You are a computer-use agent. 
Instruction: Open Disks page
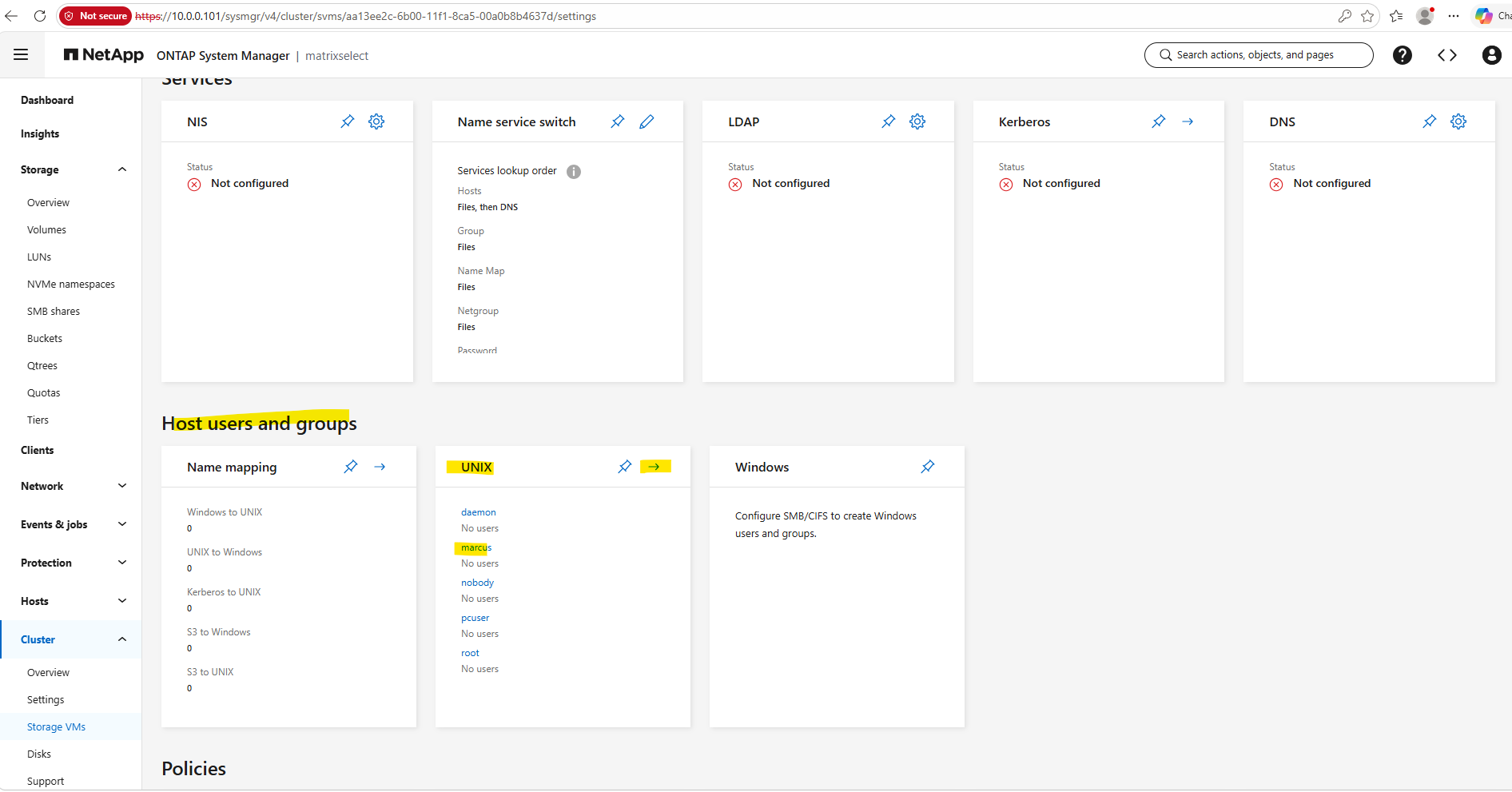coord(39,754)
